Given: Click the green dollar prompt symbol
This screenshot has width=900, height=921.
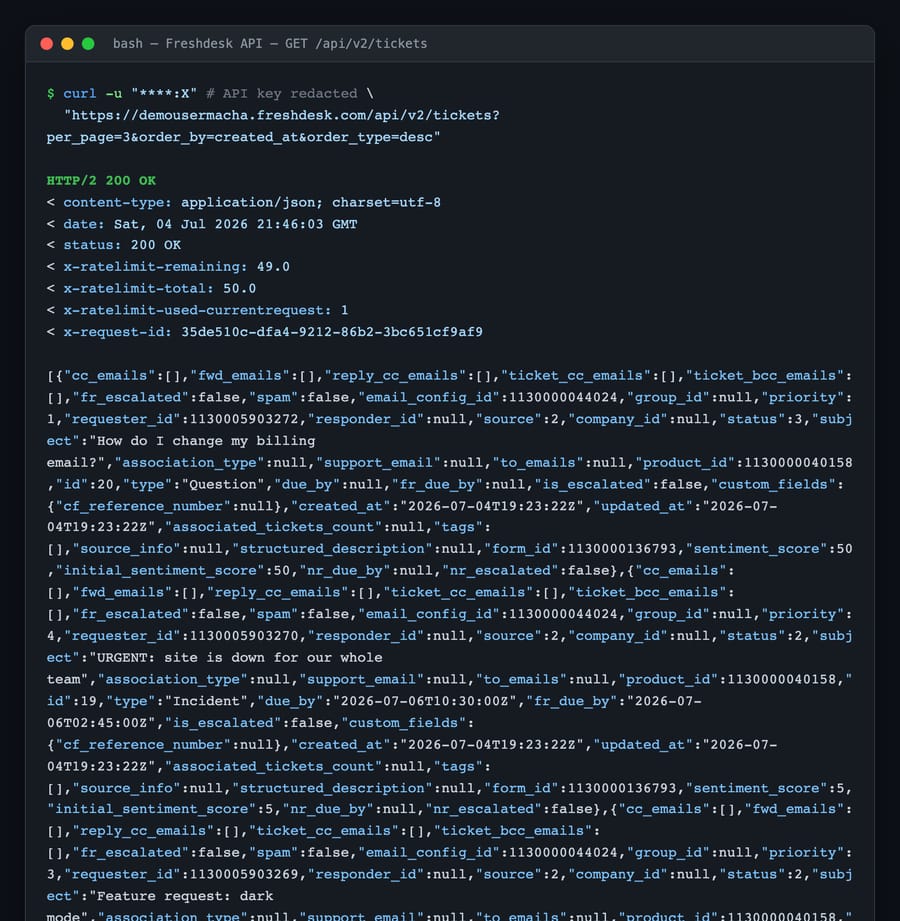Looking at the screenshot, I should 51,93.
